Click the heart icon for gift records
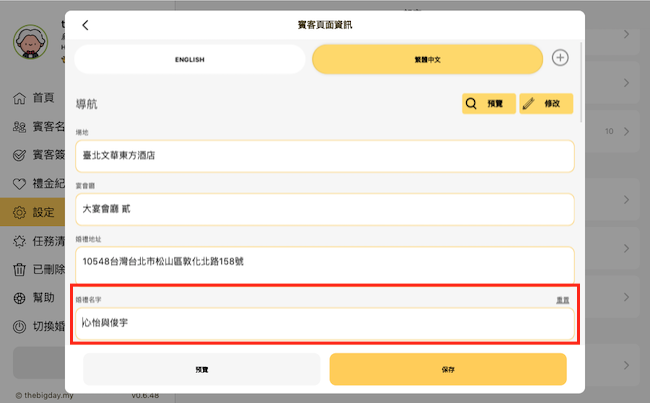The width and height of the screenshot is (650, 403). point(19,184)
